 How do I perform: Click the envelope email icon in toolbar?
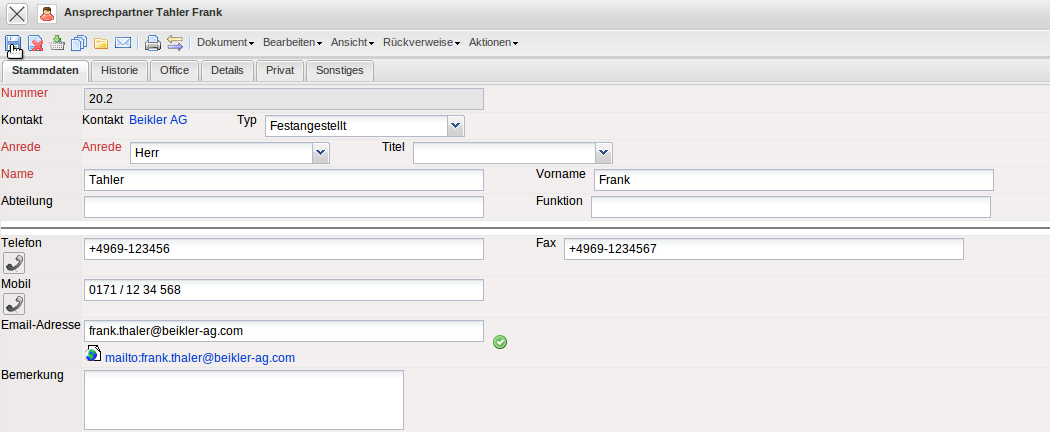tap(123, 42)
